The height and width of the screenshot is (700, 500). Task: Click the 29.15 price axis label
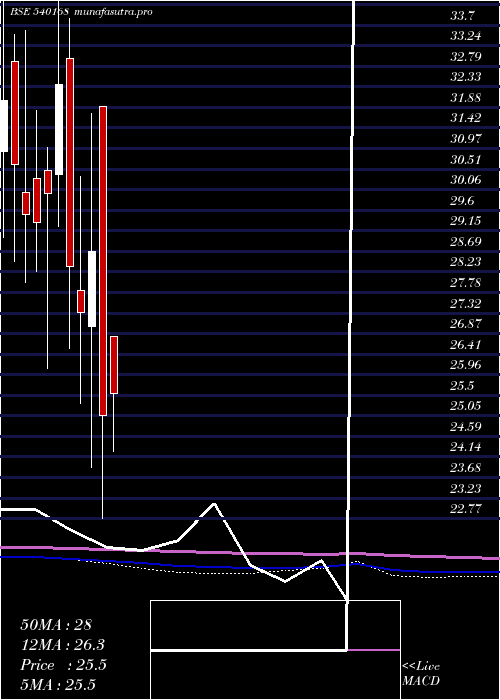[x=466, y=221]
